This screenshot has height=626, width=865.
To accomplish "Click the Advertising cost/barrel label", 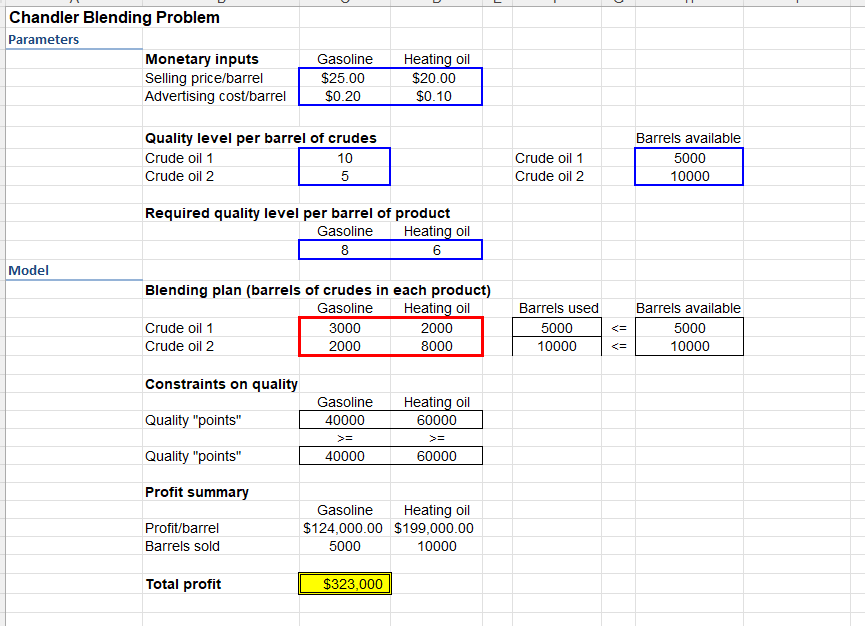I will point(215,96).
